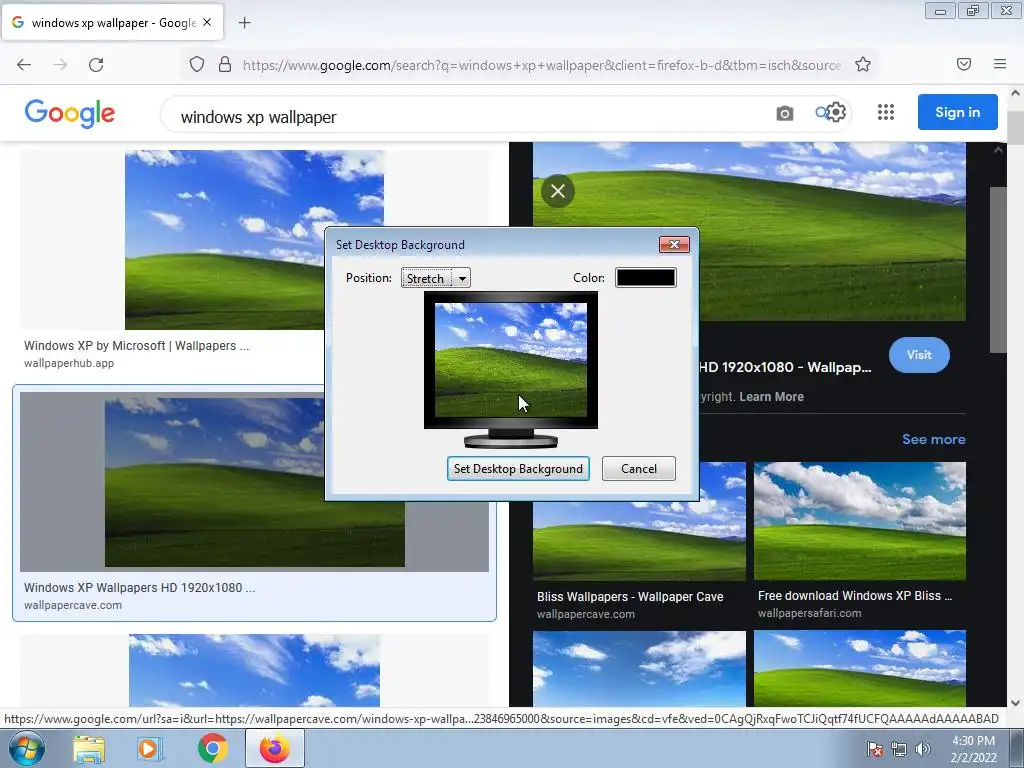Open Action Center flag in tray

pos(875,749)
